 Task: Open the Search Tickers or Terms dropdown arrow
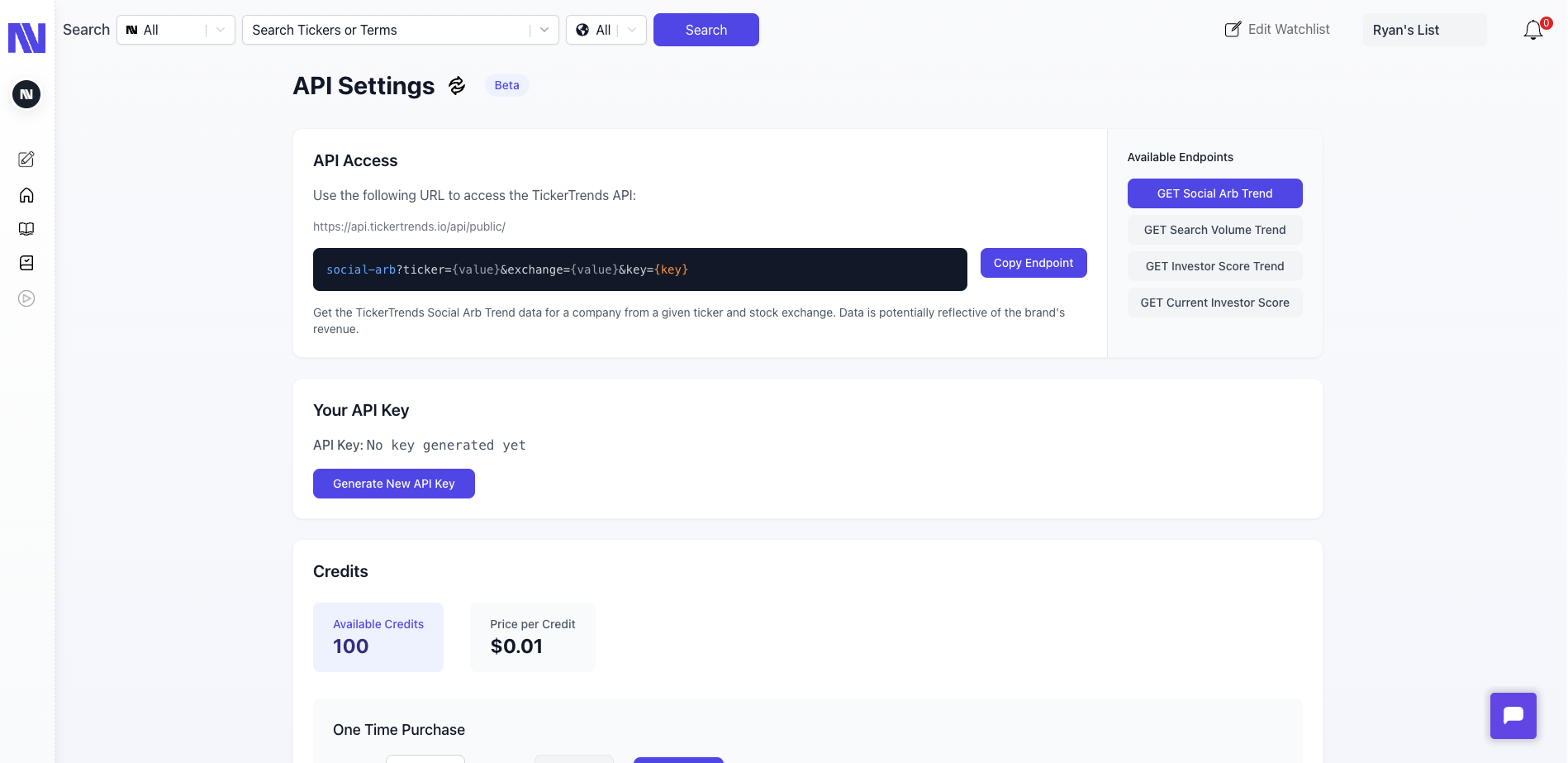[544, 30]
